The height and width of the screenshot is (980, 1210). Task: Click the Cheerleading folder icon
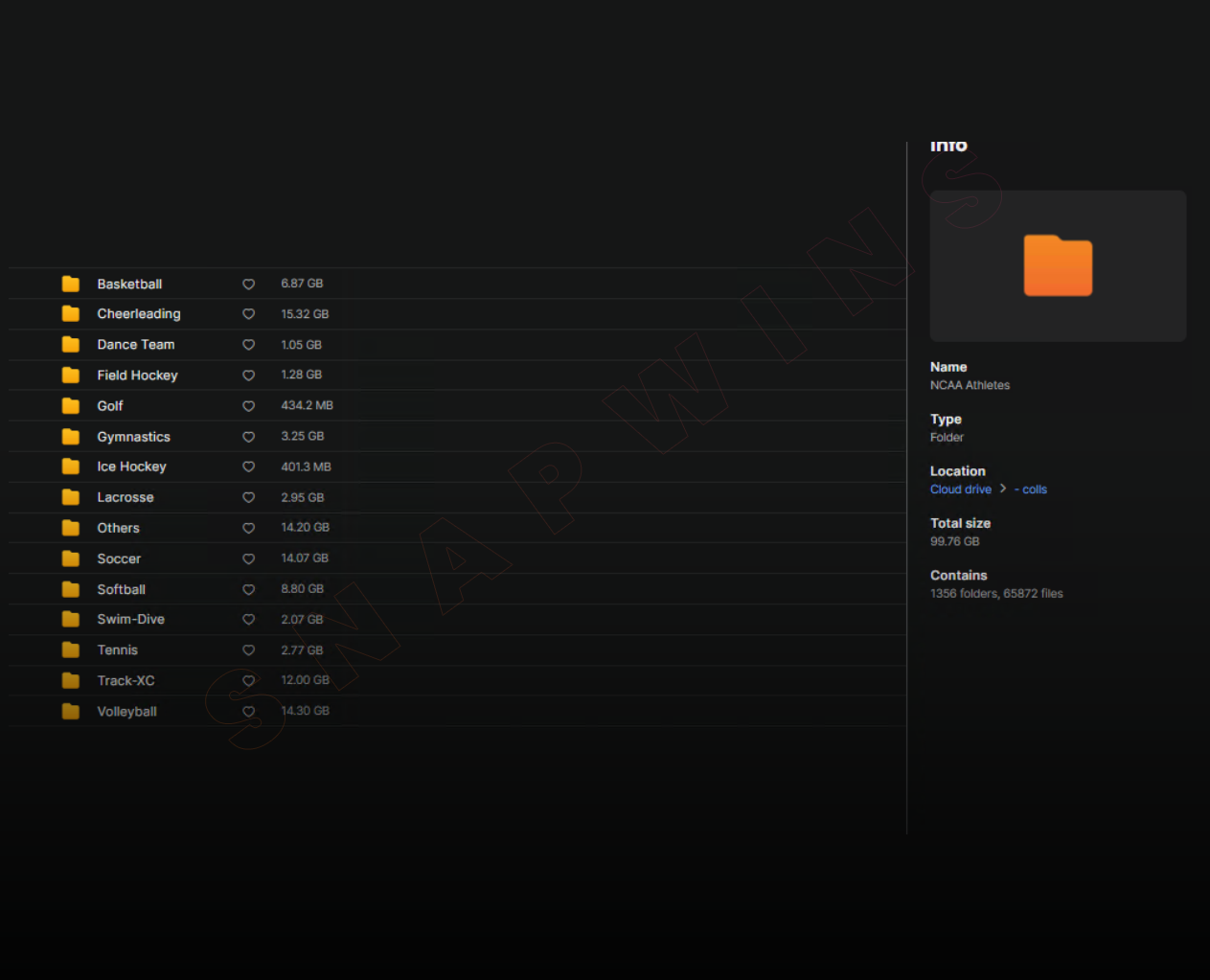pyautogui.click(x=71, y=314)
